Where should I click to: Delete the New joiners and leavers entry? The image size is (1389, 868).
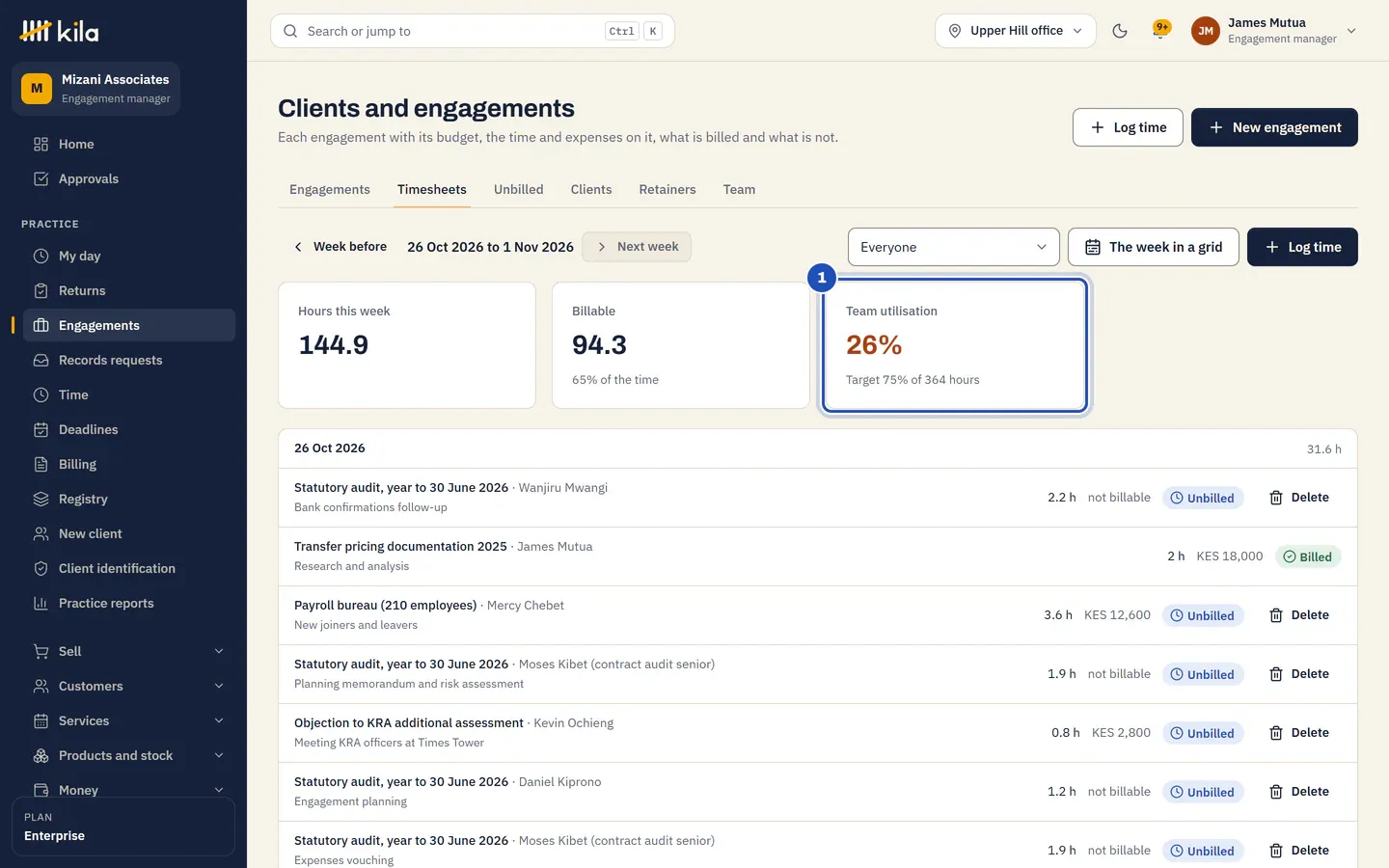[x=1298, y=615]
